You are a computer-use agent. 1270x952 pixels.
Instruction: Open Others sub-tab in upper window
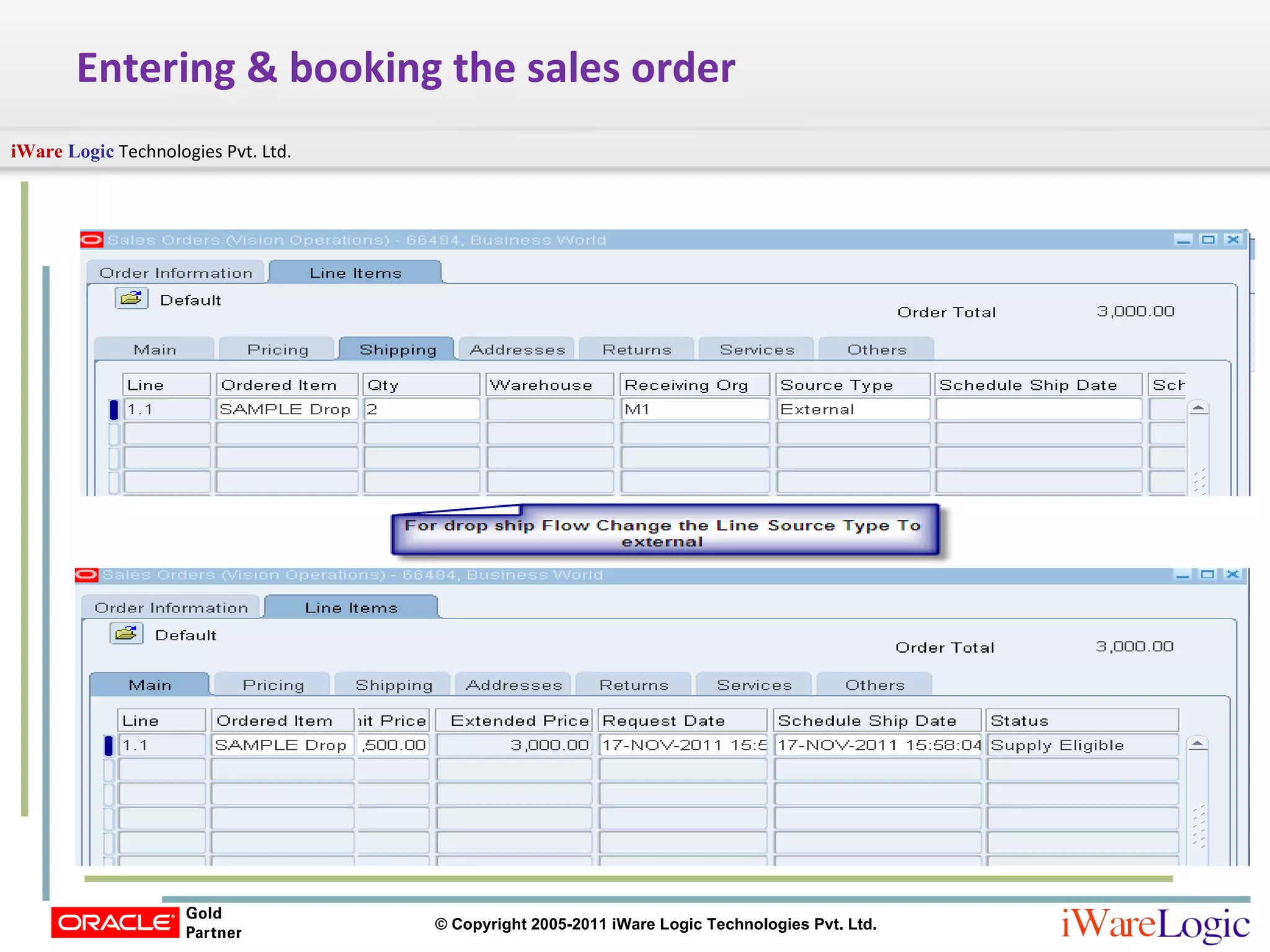pyautogui.click(x=877, y=350)
